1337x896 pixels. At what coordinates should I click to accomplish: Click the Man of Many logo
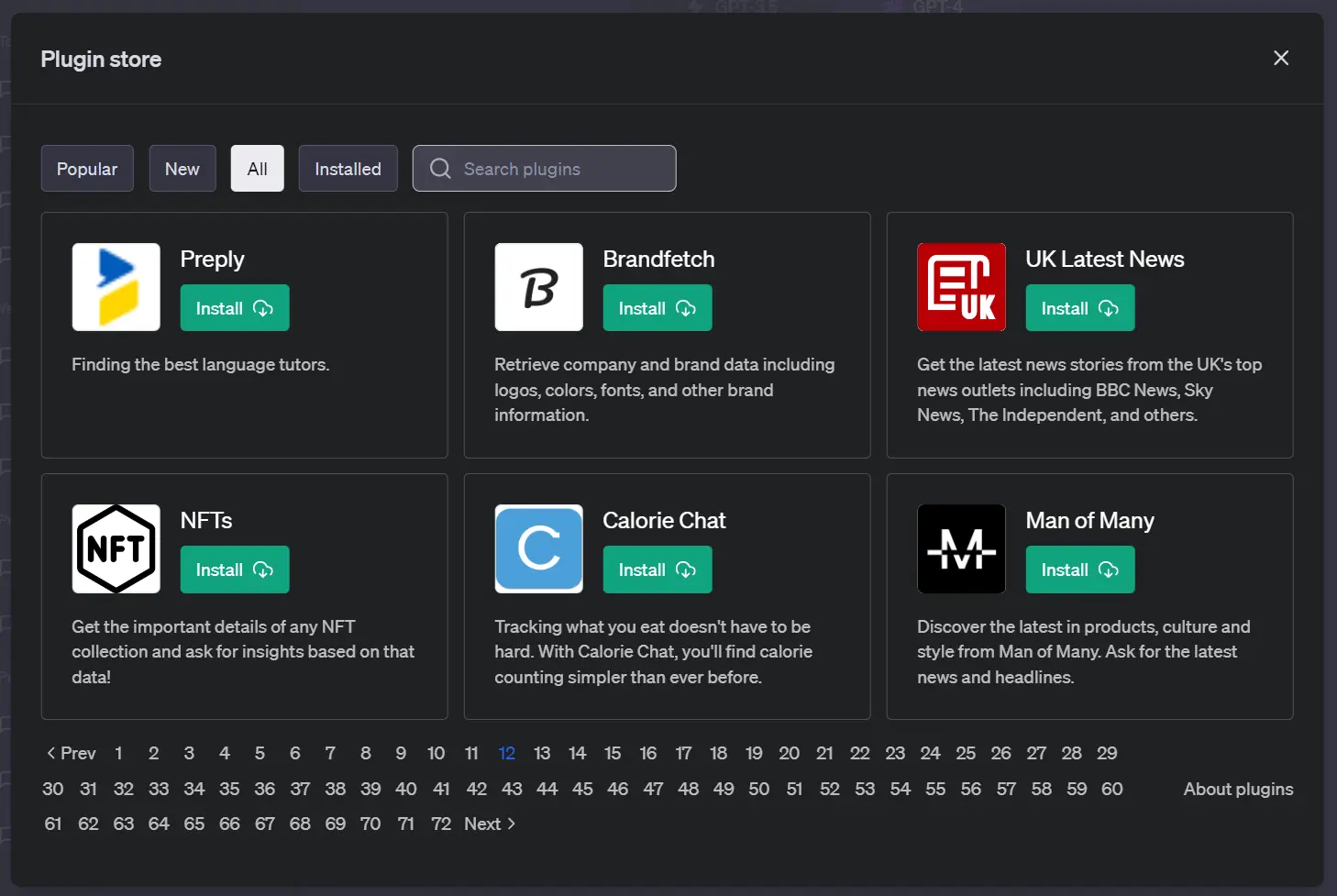tap(962, 548)
